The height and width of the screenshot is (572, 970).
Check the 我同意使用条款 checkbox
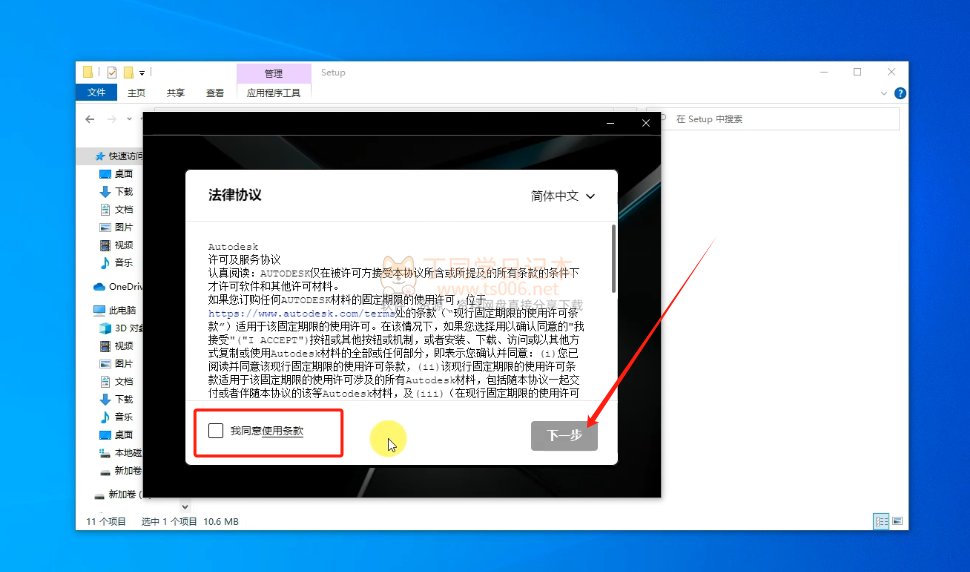pyautogui.click(x=215, y=430)
